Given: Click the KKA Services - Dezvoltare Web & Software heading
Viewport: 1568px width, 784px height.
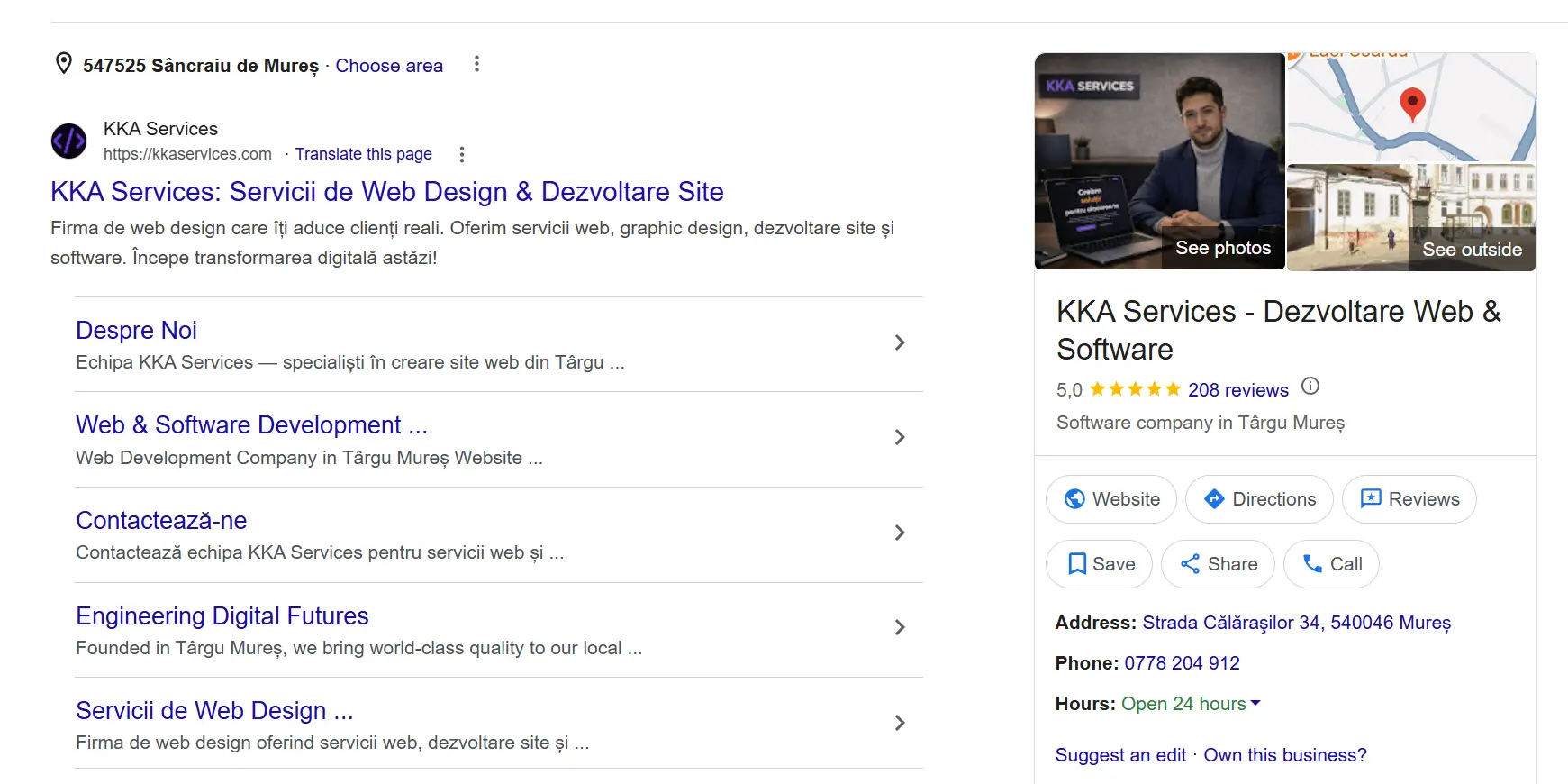Looking at the screenshot, I should pos(1279,330).
